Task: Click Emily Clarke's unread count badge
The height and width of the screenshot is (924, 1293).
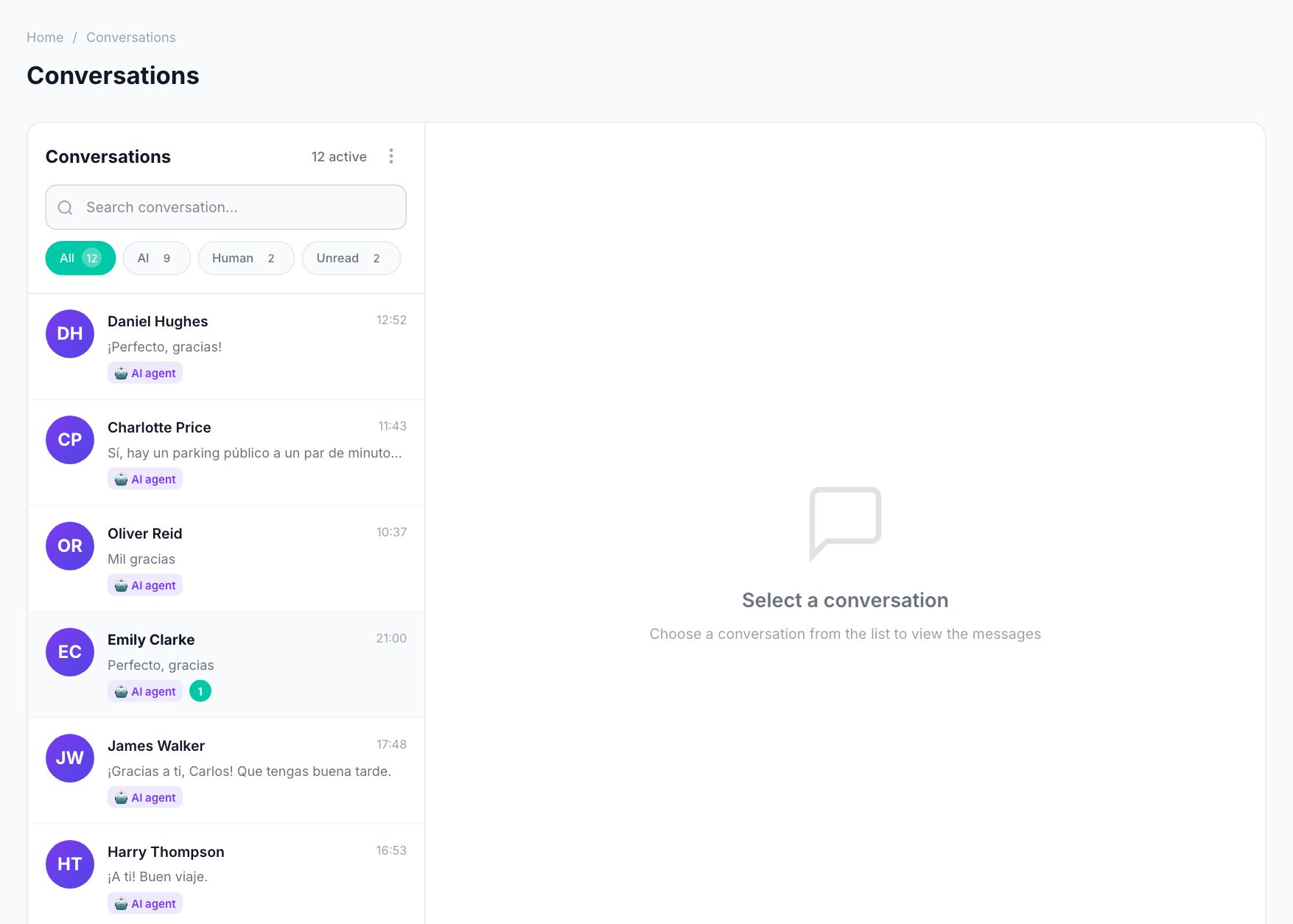Action: (200, 691)
